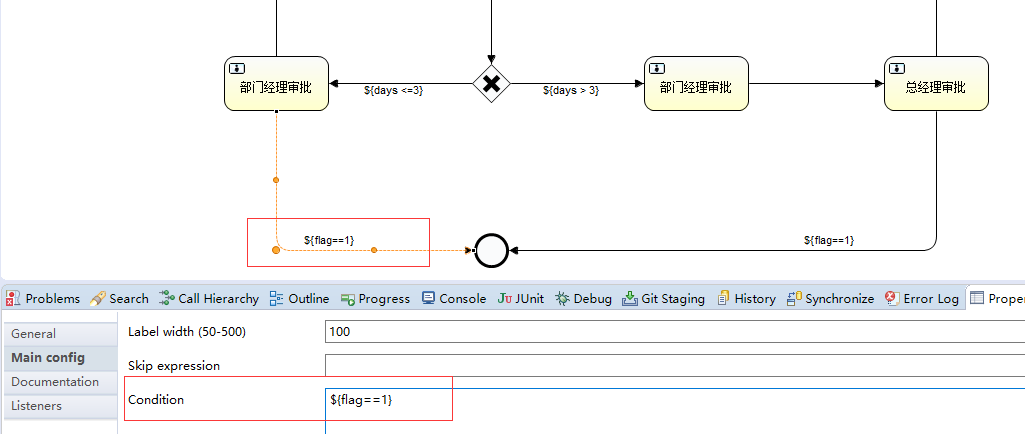Click user task icon in middle 部门经理审批
Screen dimensions: 1025x434
tap(658, 68)
